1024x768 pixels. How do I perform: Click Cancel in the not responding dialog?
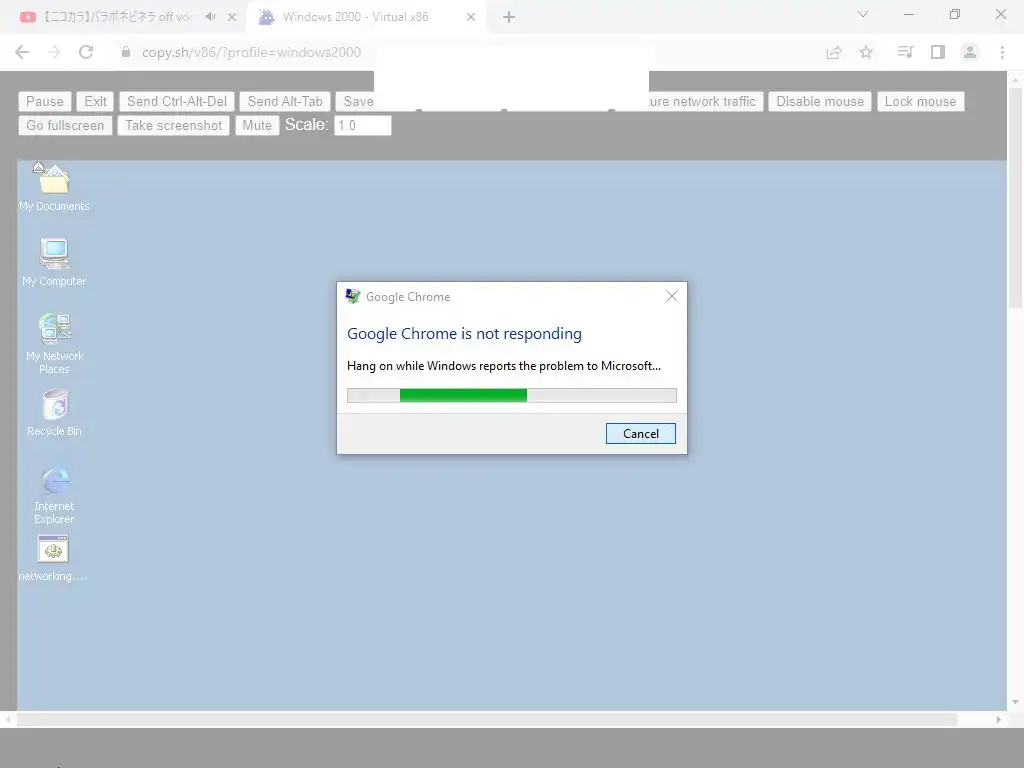point(641,434)
